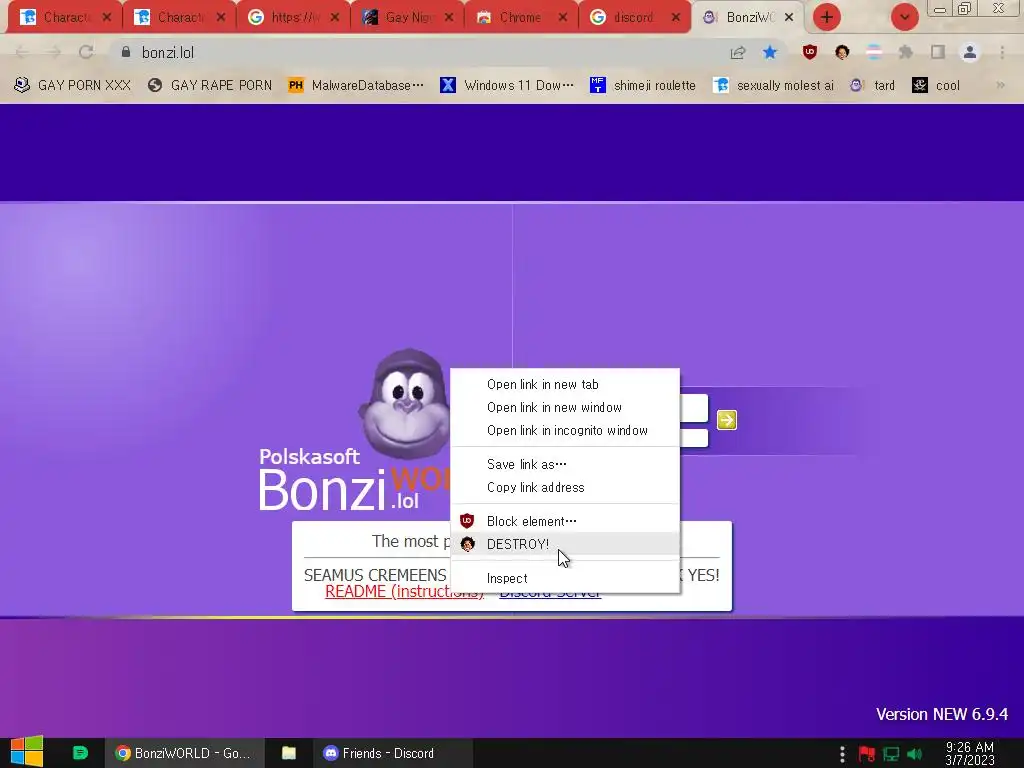This screenshot has height=768, width=1024.
Task: Open BonziWORLD Chrome window from taskbar
Action: pos(184,753)
